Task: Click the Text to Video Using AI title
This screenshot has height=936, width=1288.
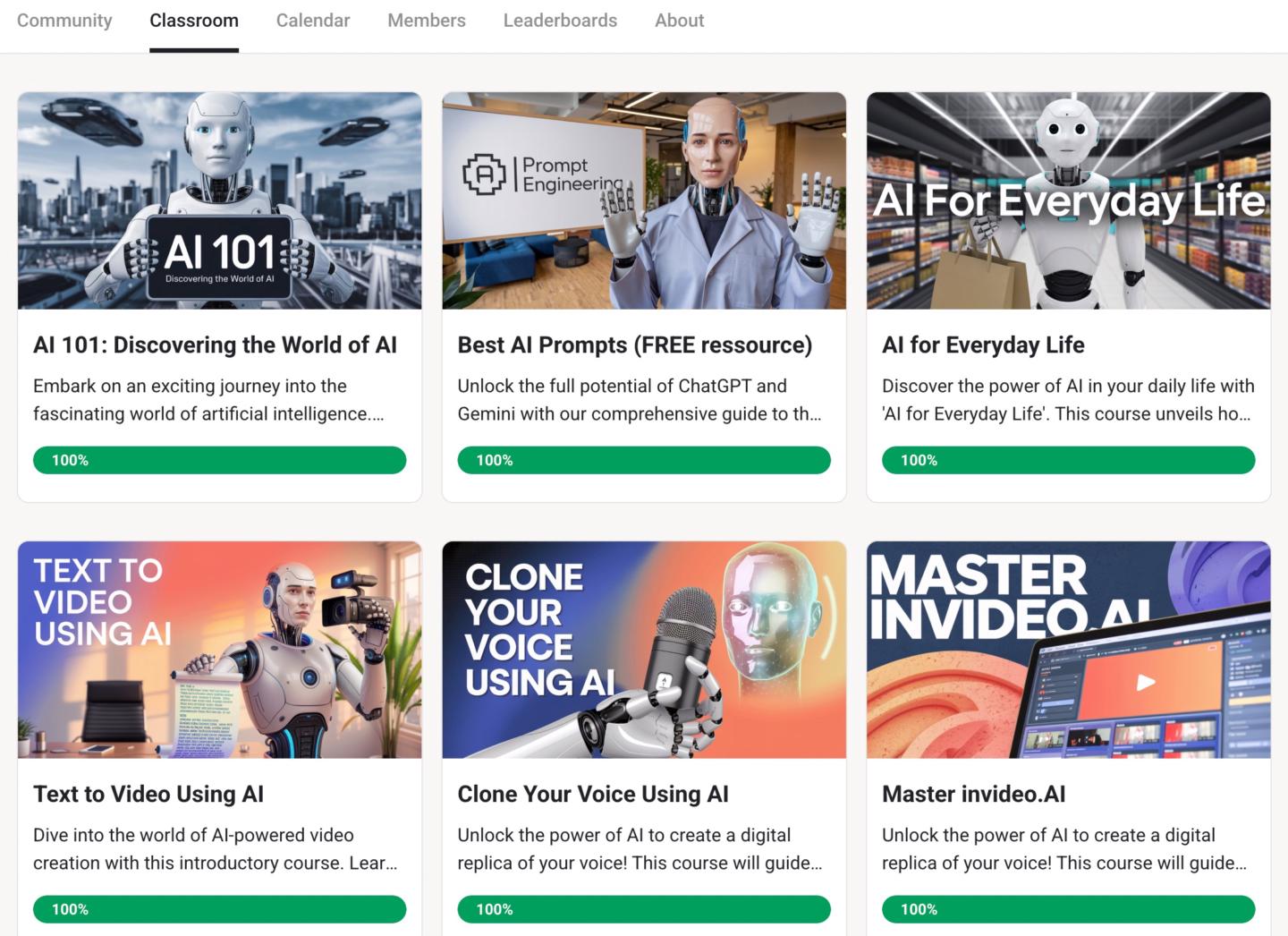Action: [148, 794]
